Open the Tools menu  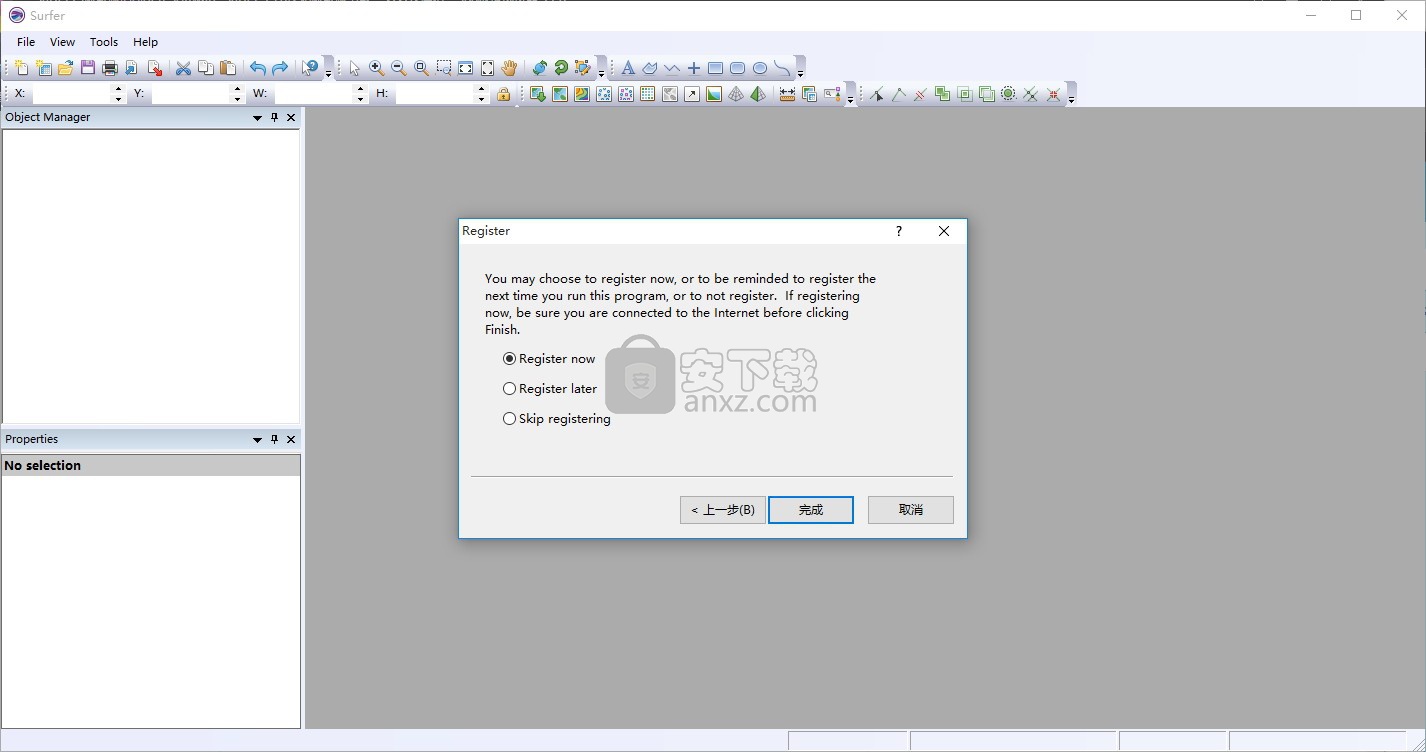104,42
